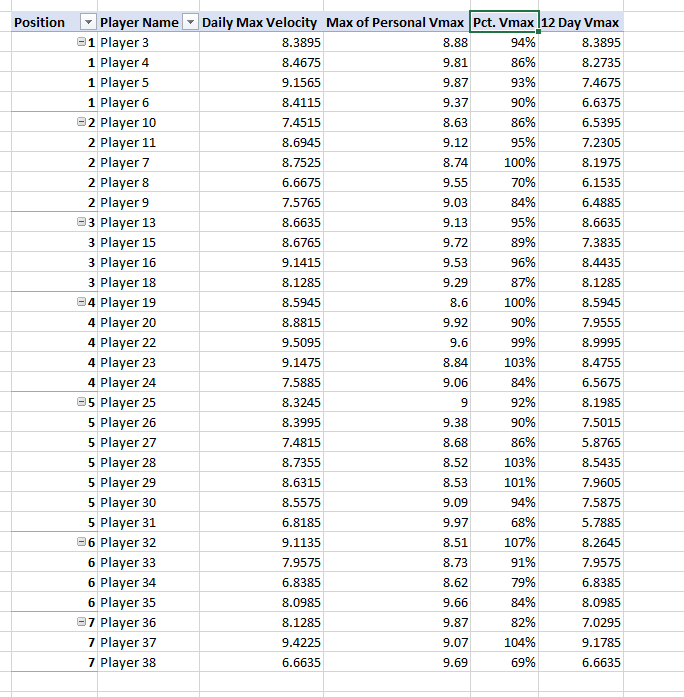The image size is (684, 697).
Task: Collapse the Position 2 group
Action: click(80, 122)
